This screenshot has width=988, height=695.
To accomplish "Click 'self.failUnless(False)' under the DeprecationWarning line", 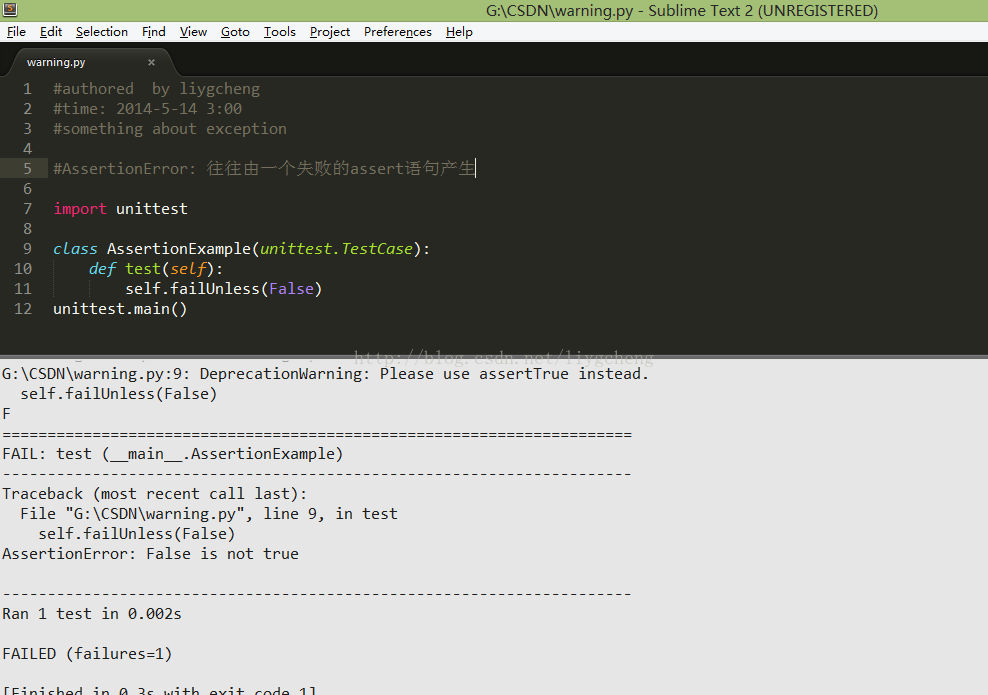I will pyautogui.click(x=118, y=394).
